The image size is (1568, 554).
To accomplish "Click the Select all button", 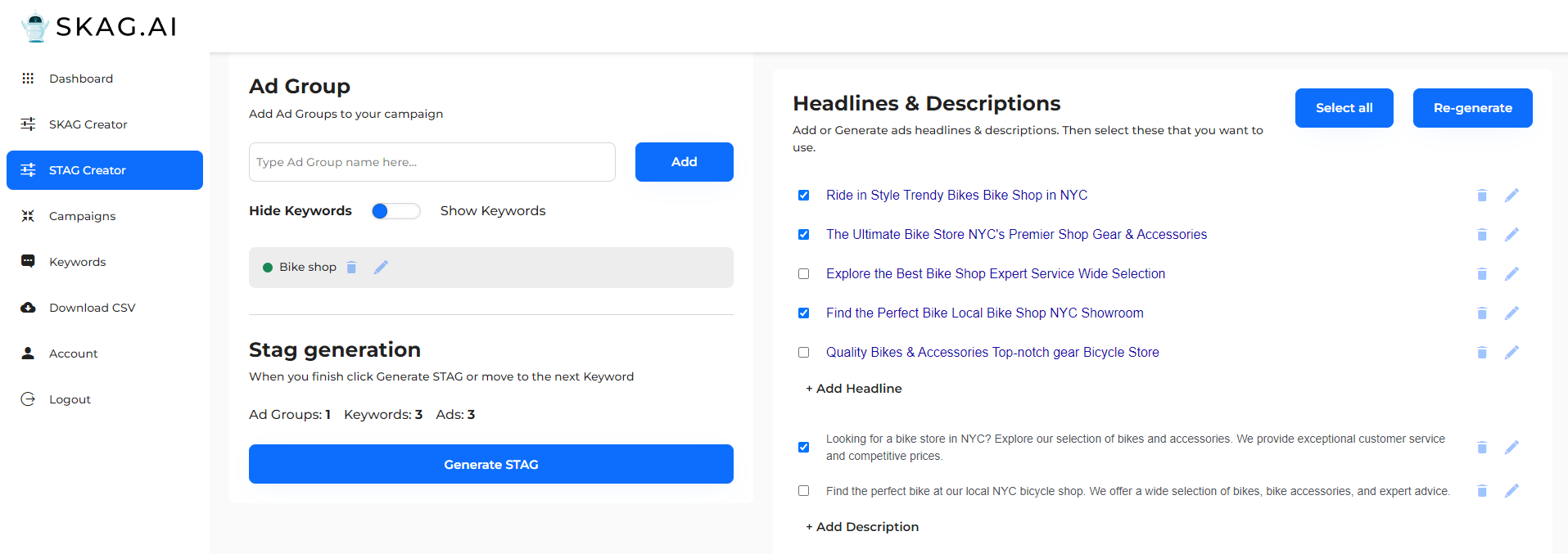I will 1344,108.
